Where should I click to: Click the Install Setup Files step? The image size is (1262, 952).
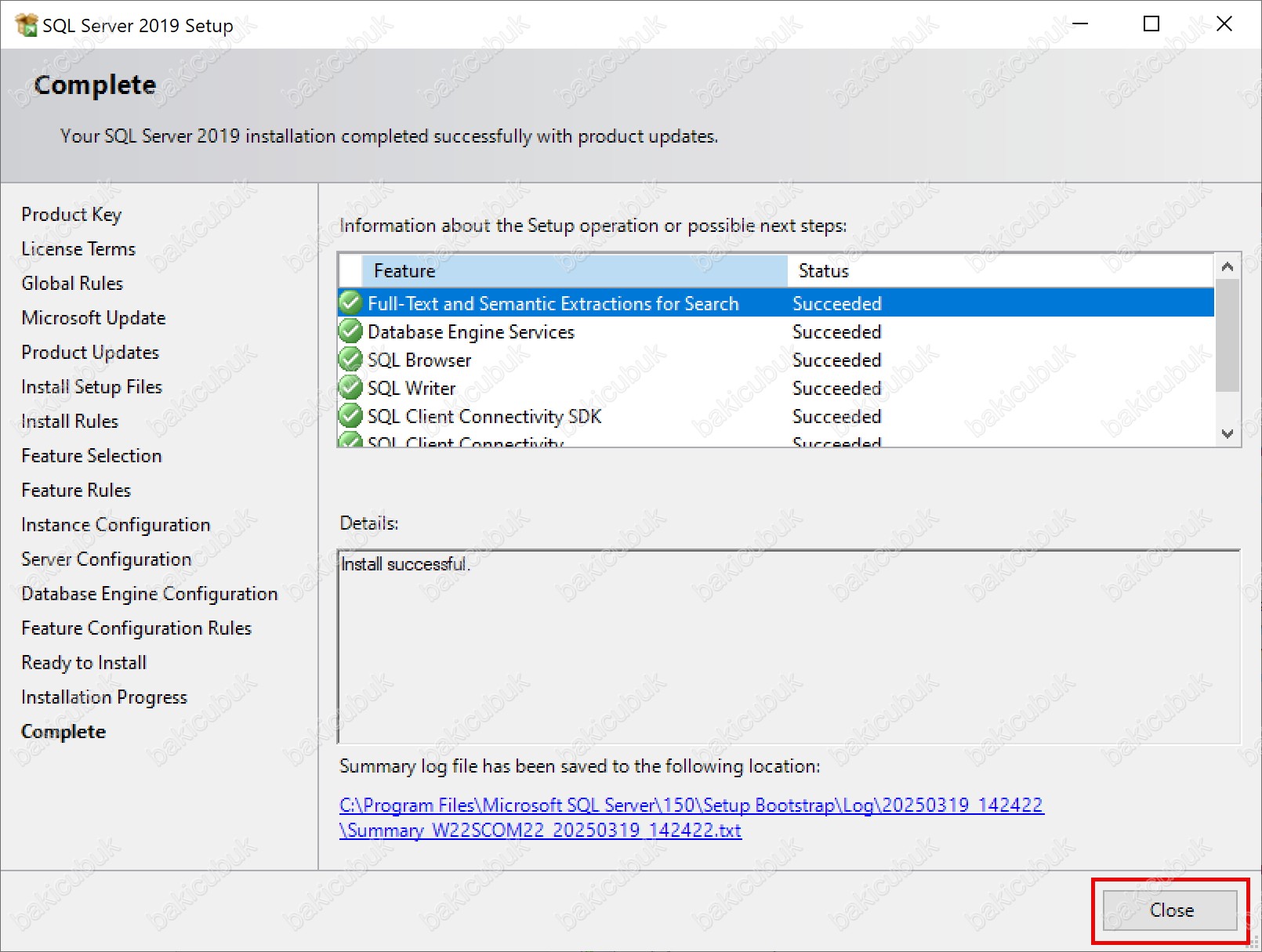[92, 387]
